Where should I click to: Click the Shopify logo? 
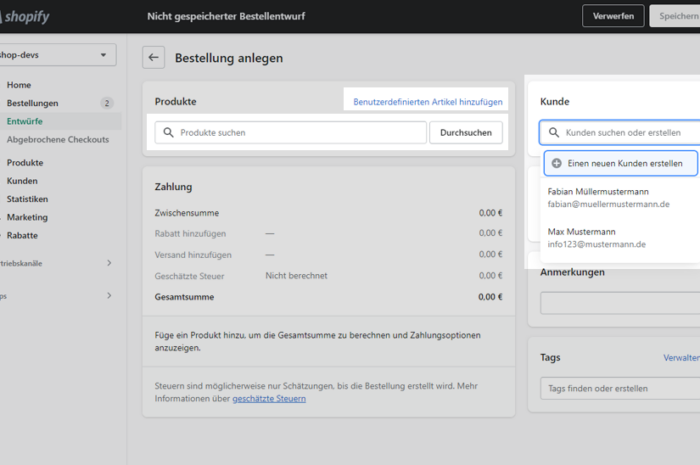coord(25,17)
